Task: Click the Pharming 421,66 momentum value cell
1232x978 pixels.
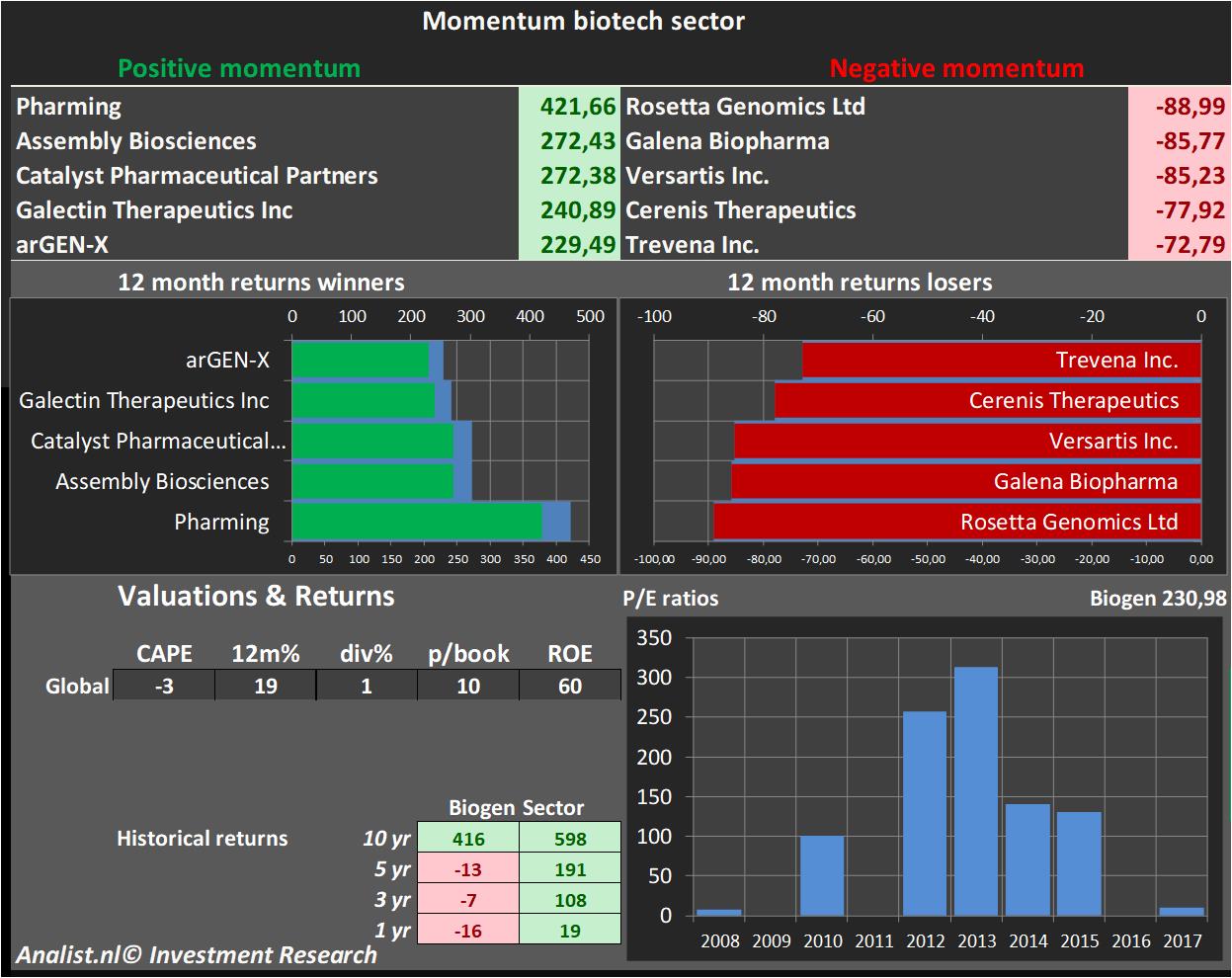Action: [x=569, y=107]
